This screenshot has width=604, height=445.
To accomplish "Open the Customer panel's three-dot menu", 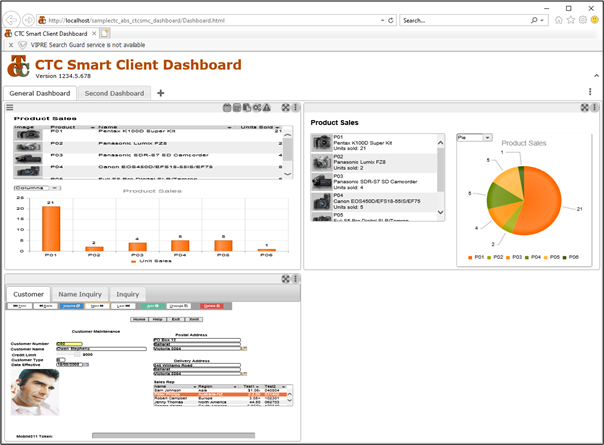I will [x=295, y=279].
